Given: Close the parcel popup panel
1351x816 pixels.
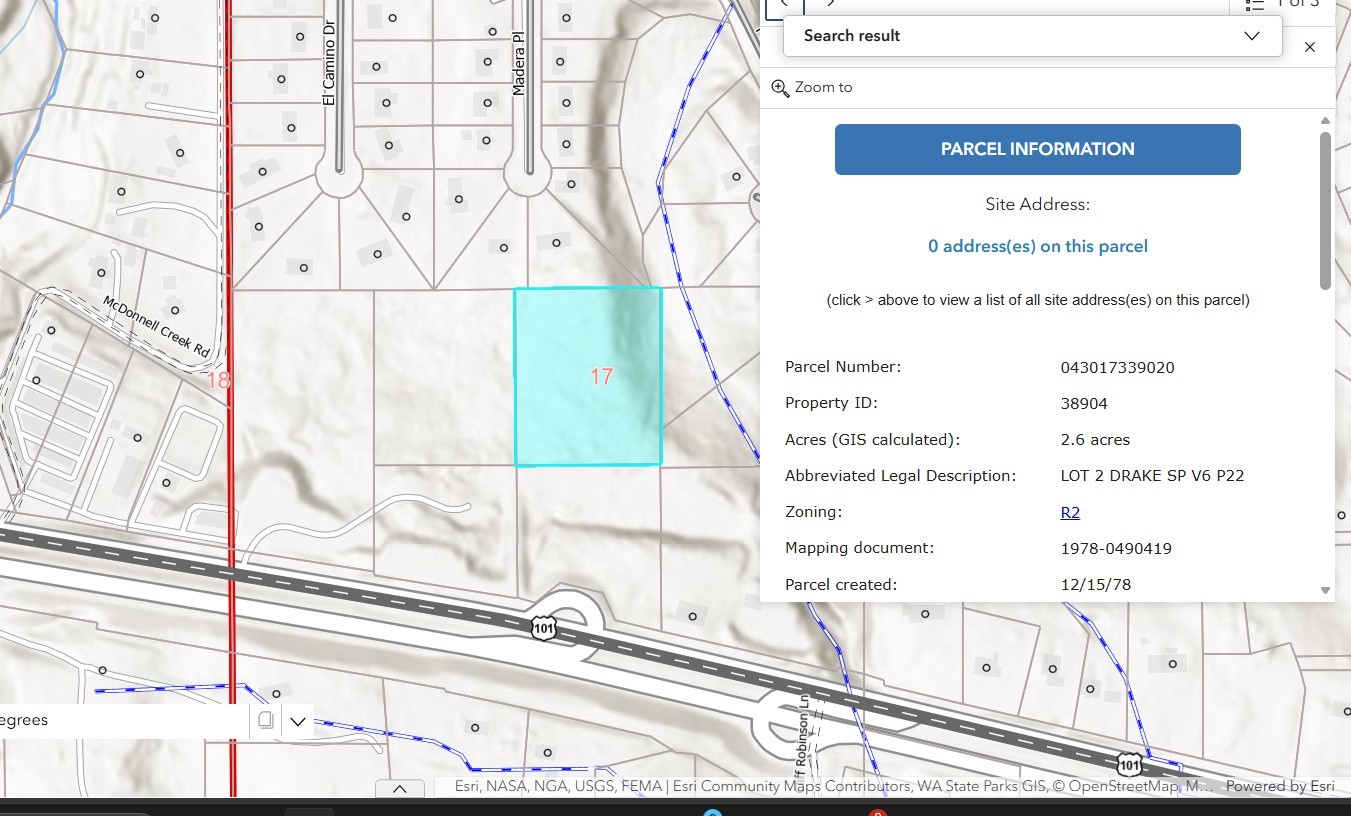Looking at the screenshot, I should point(1310,47).
